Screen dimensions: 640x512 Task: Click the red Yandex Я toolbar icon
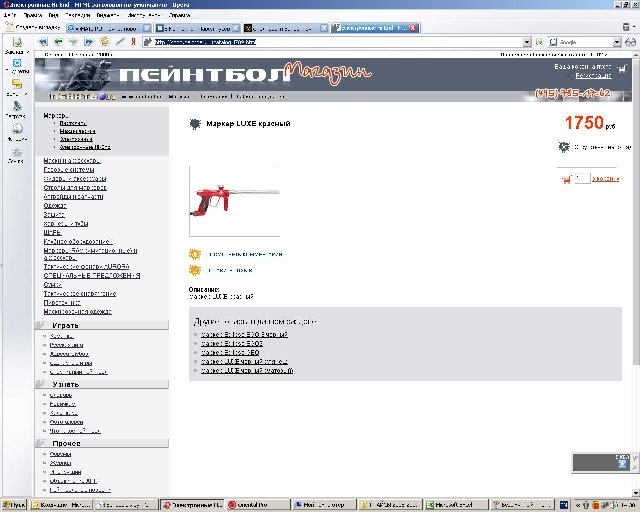[x=133, y=42]
